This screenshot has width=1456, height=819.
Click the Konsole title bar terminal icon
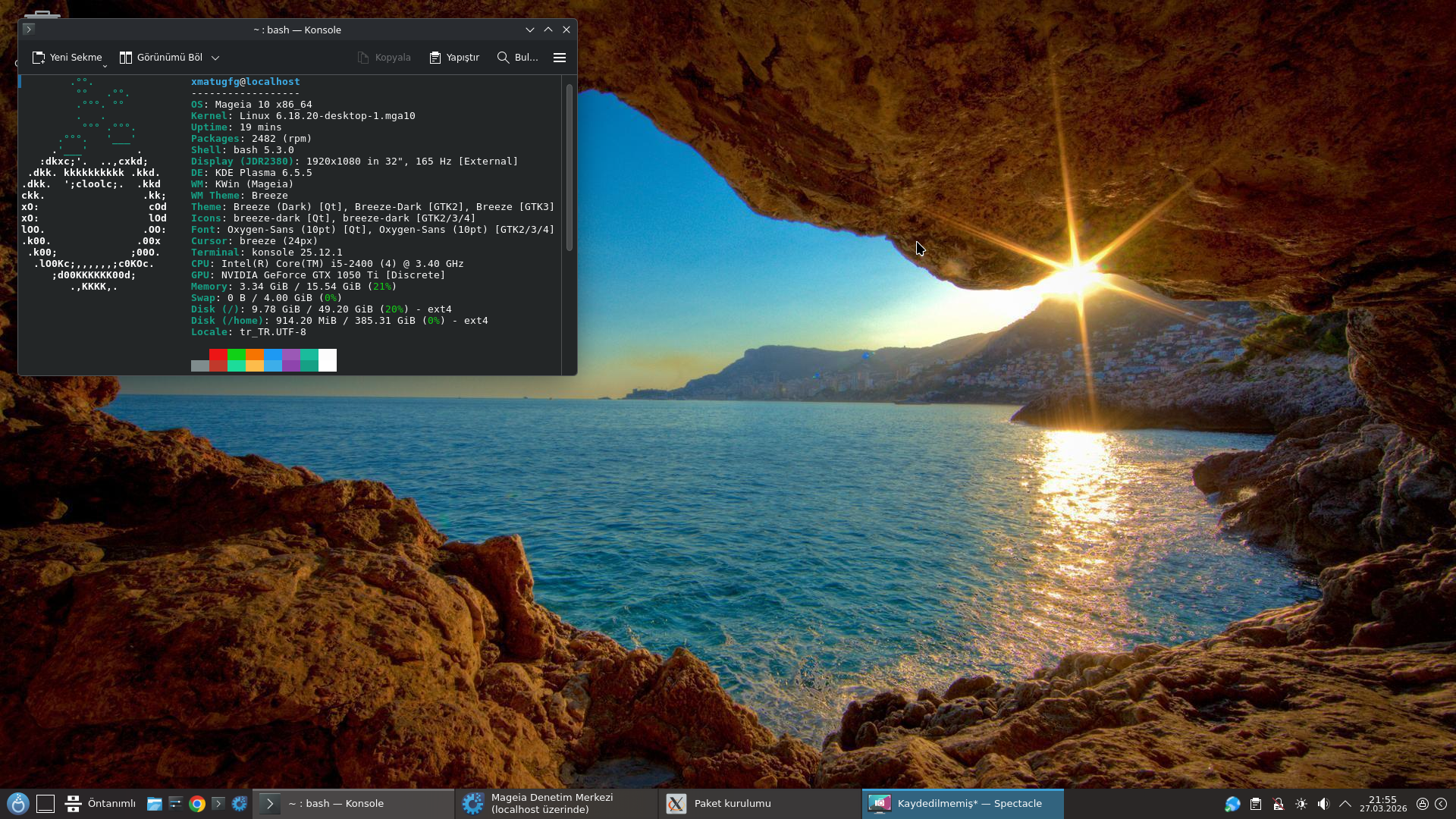[x=29, y=30]
